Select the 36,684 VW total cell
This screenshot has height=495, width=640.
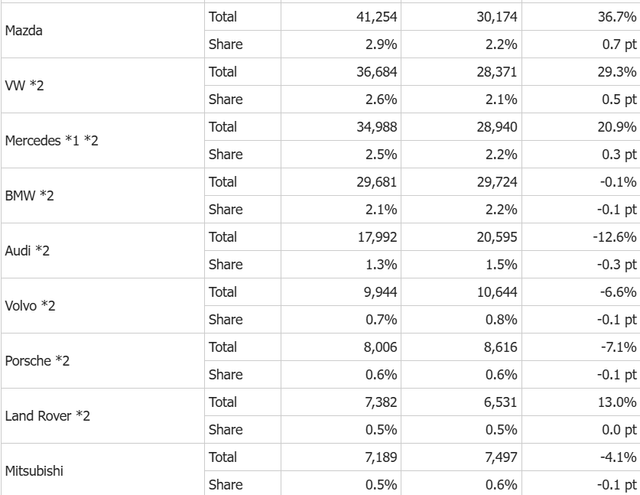[363, 72]
